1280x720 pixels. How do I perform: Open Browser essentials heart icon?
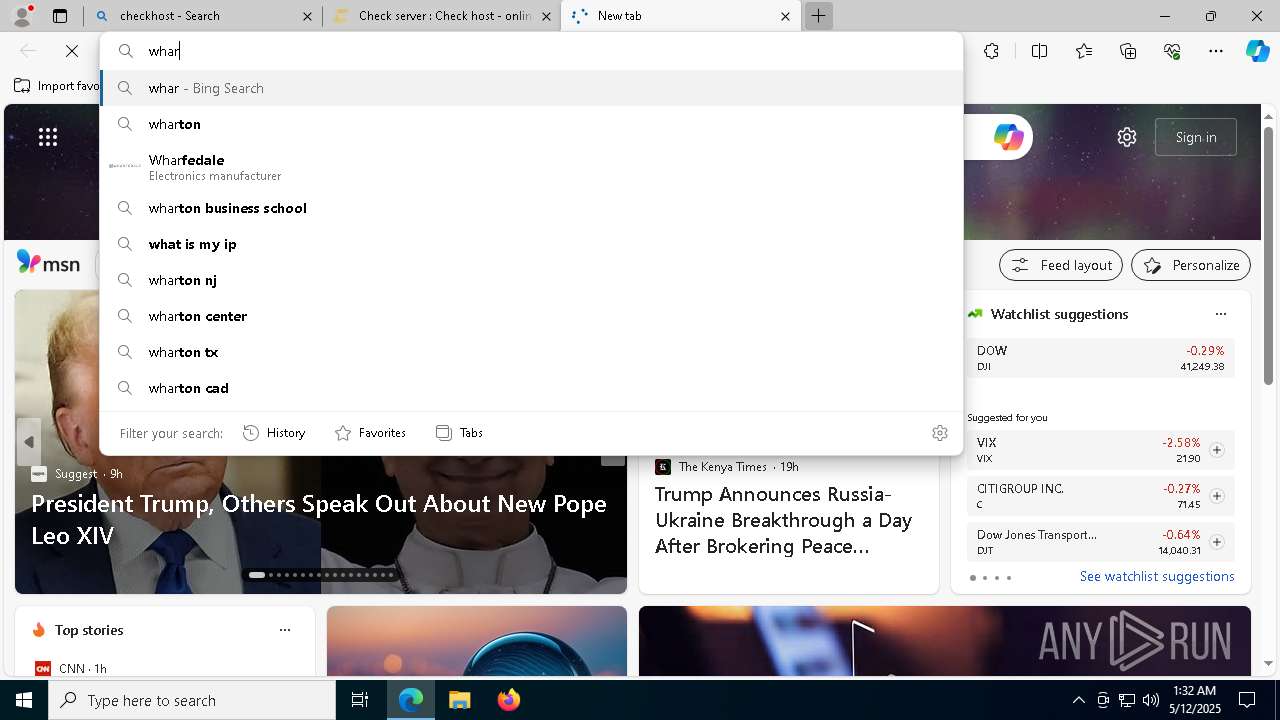point(1172,51)
